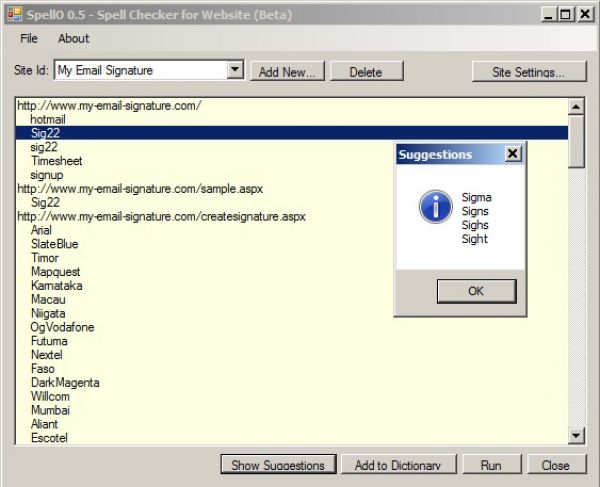Select the createsignature.aspx URL row
600x487 pixels.
click(x=161, y=217)
